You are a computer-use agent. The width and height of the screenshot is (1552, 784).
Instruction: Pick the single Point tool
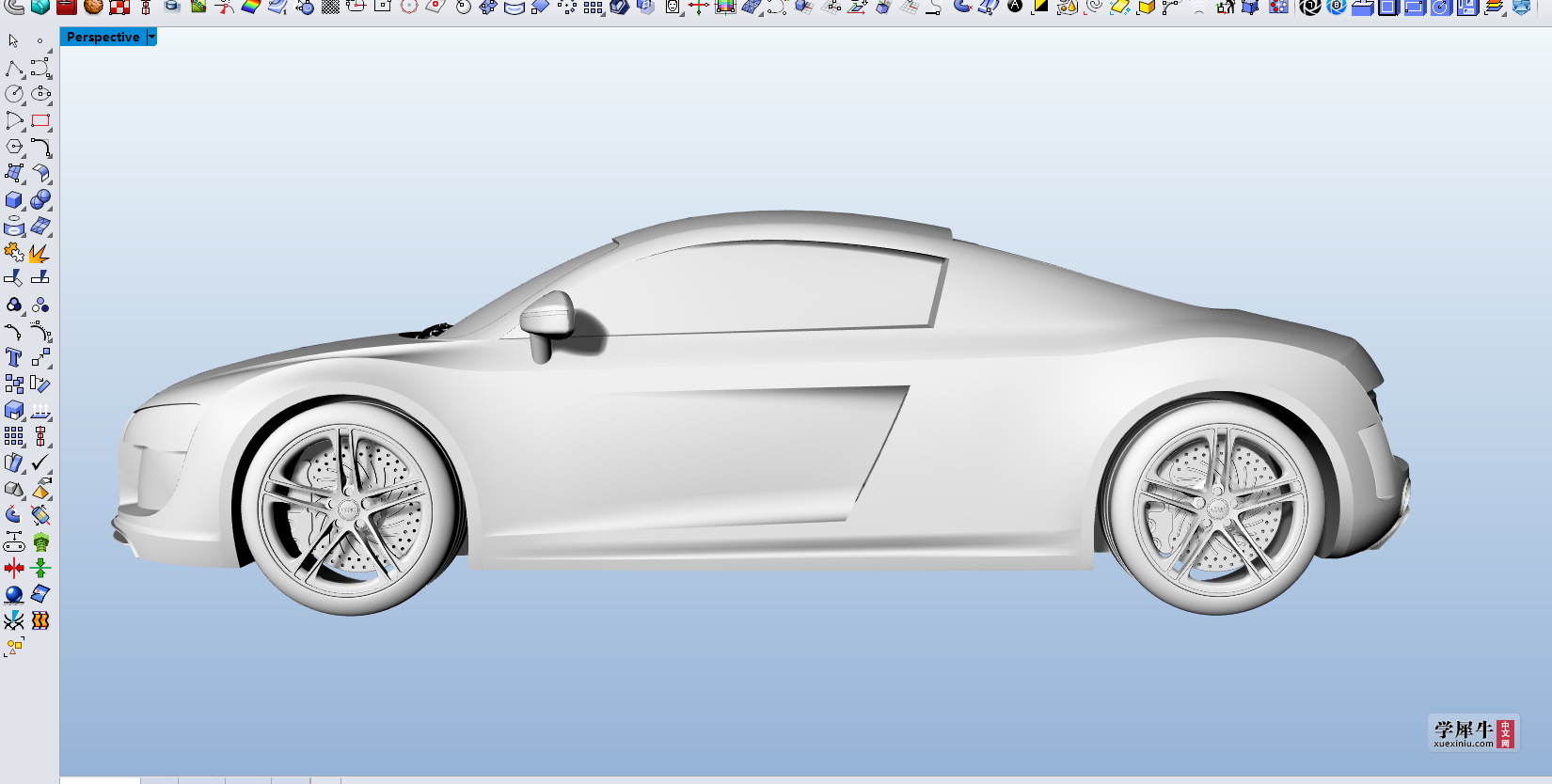point(40,41)
